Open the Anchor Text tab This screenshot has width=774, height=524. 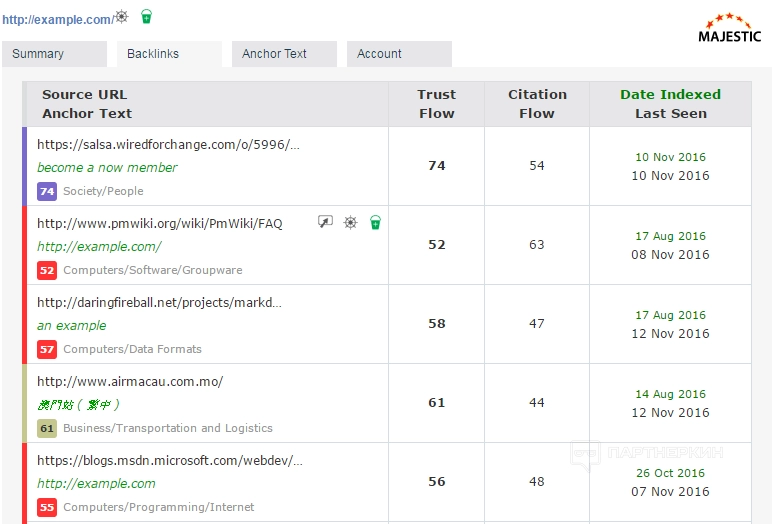point(284,54)
